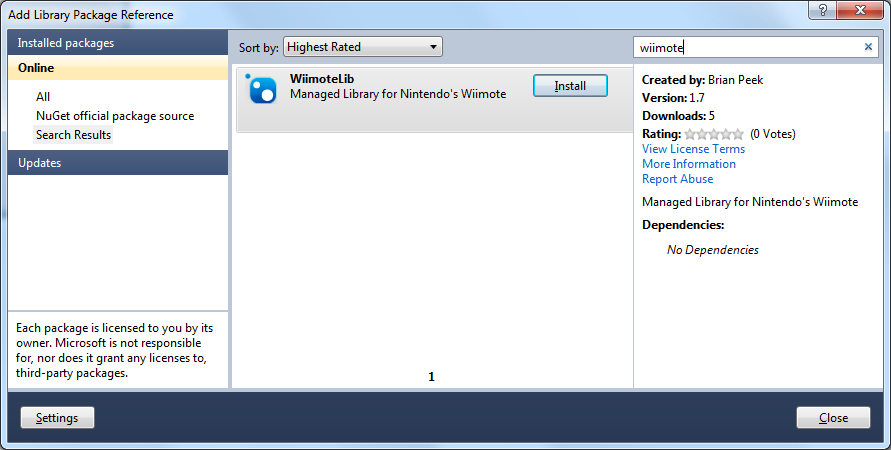Open the More Information link
The height and width of the screenshot is (450, 891).
pos(688,164)
